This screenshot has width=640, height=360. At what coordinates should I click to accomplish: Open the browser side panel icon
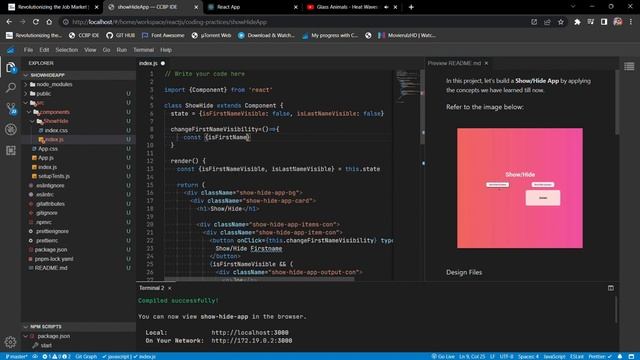(604, 22)
